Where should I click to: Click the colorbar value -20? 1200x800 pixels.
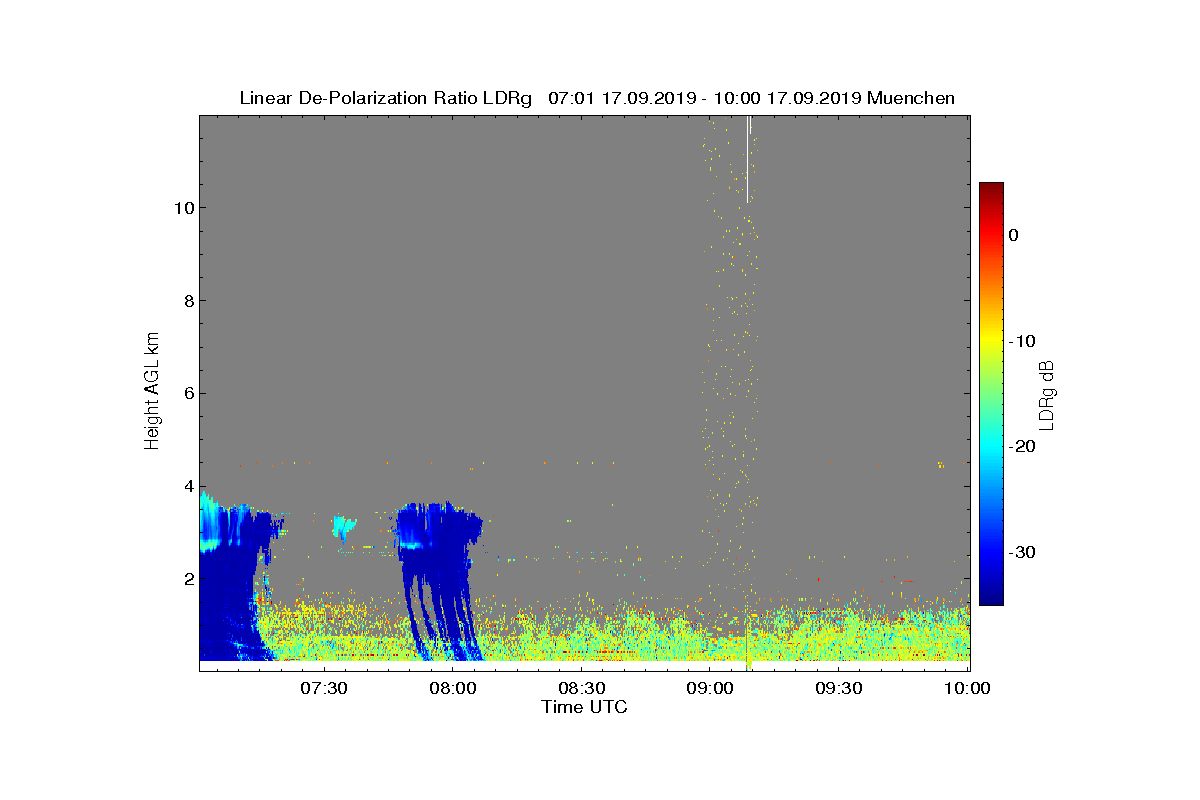point(1021,447)
